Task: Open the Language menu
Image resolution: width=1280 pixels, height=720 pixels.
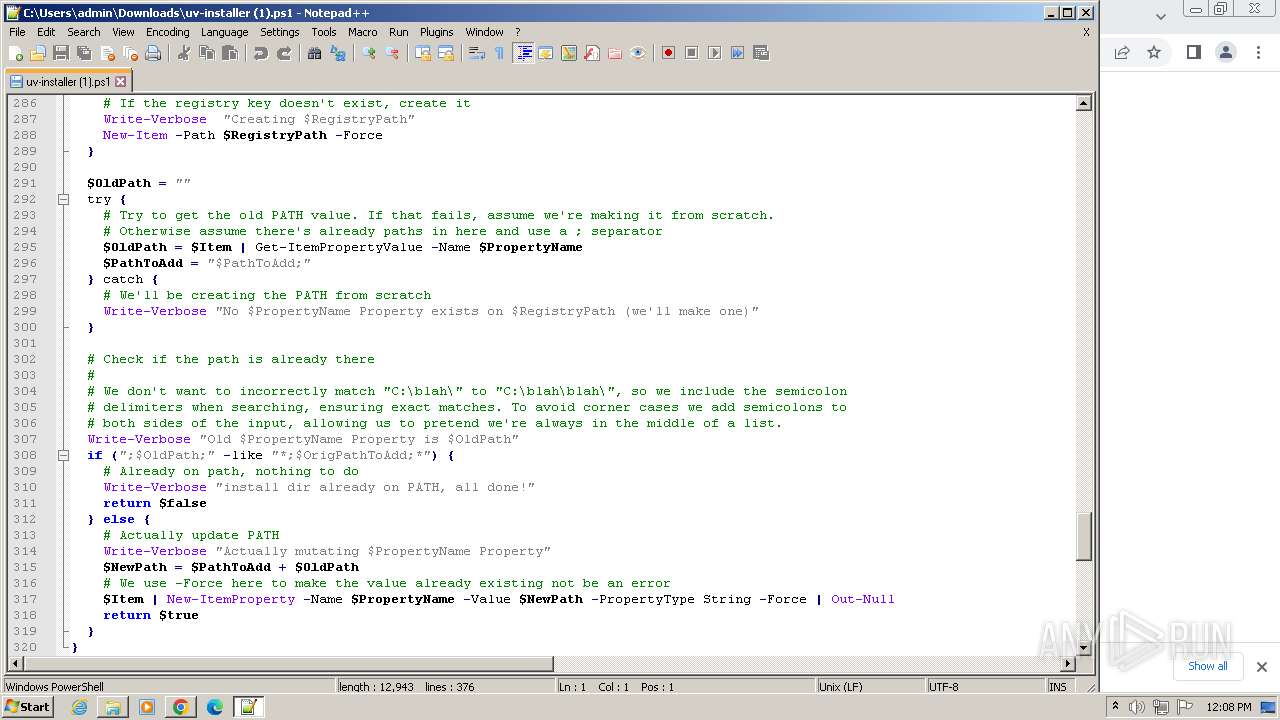Action: point(224,32)
